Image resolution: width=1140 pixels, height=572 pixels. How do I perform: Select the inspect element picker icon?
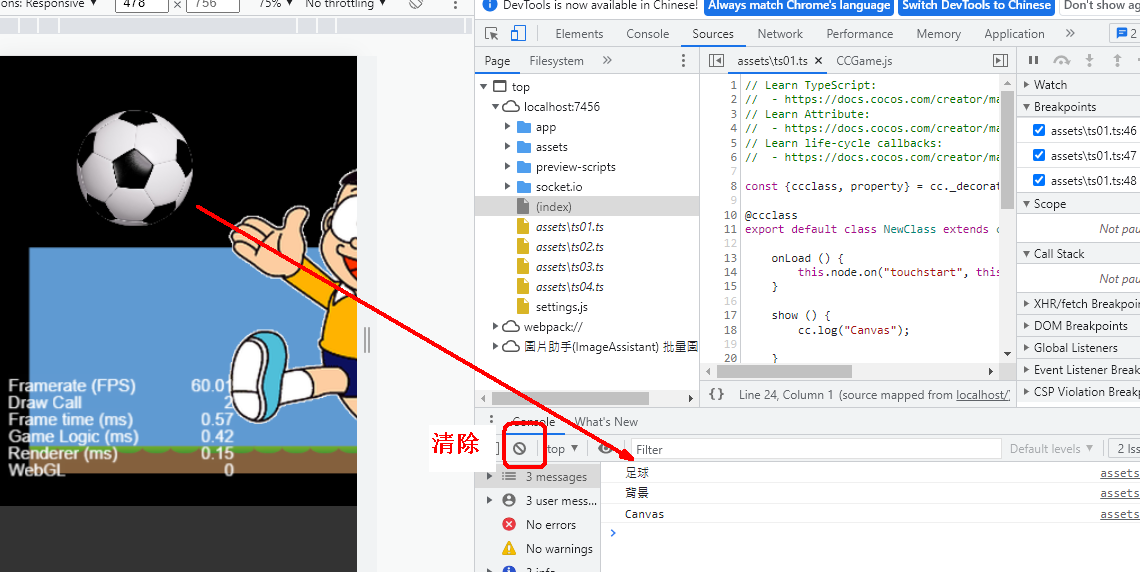[492, 33]
